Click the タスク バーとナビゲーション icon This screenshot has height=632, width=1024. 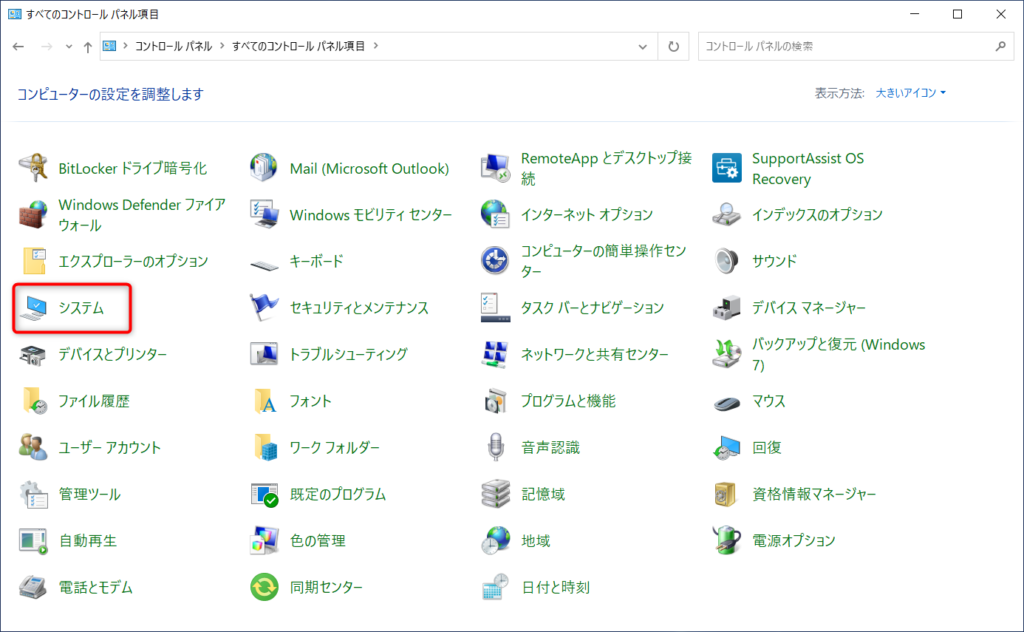point(495,308)
